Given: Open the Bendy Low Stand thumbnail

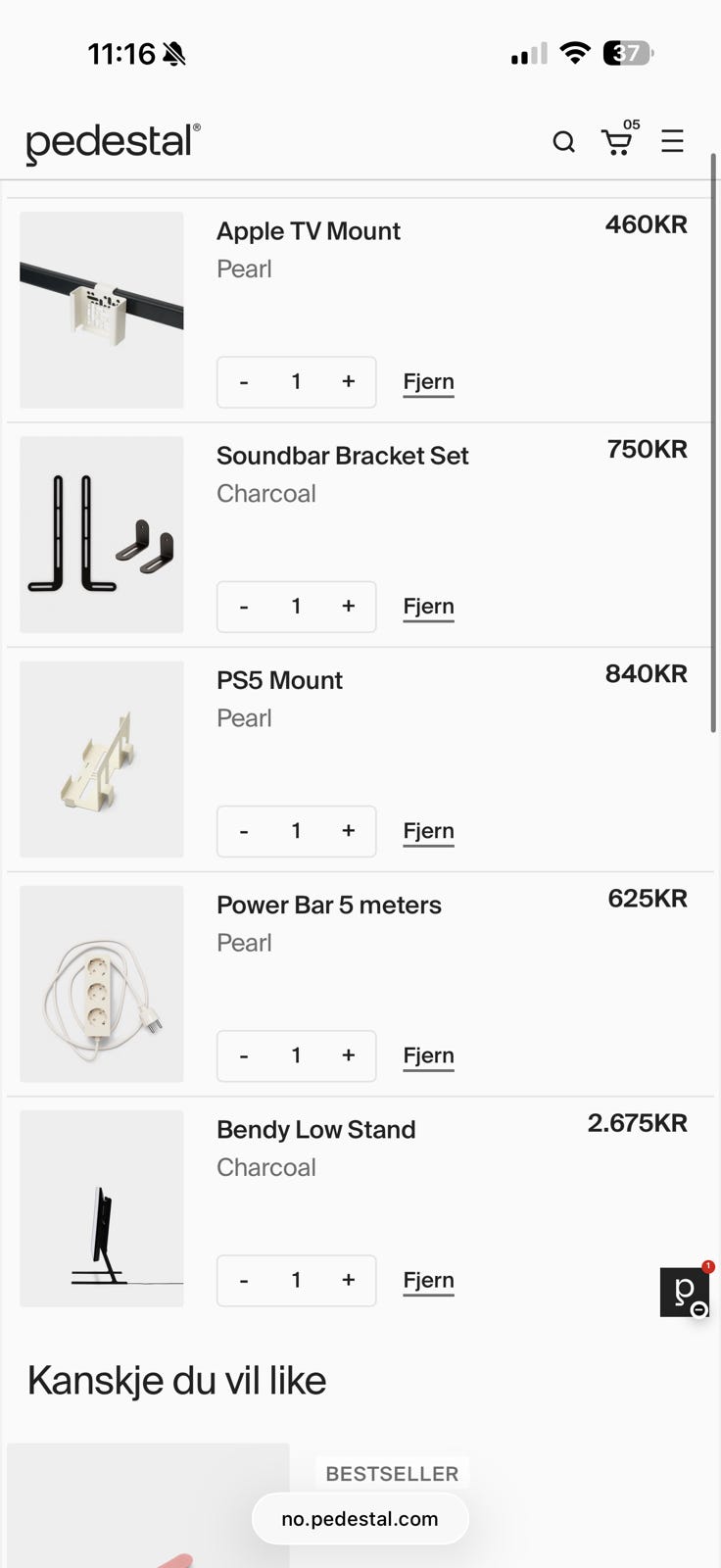Looking at the screenshot, I should (102, 1208).
